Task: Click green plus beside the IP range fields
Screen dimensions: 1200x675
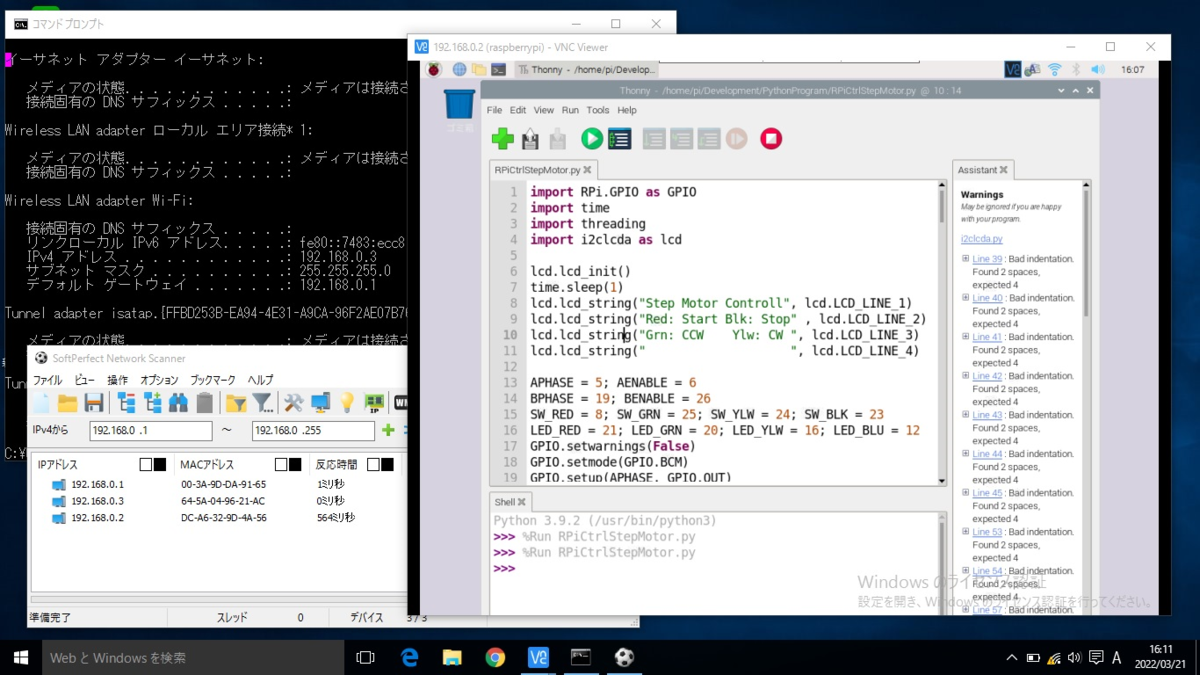Action: pyautogui.click(x=388, y=431)
